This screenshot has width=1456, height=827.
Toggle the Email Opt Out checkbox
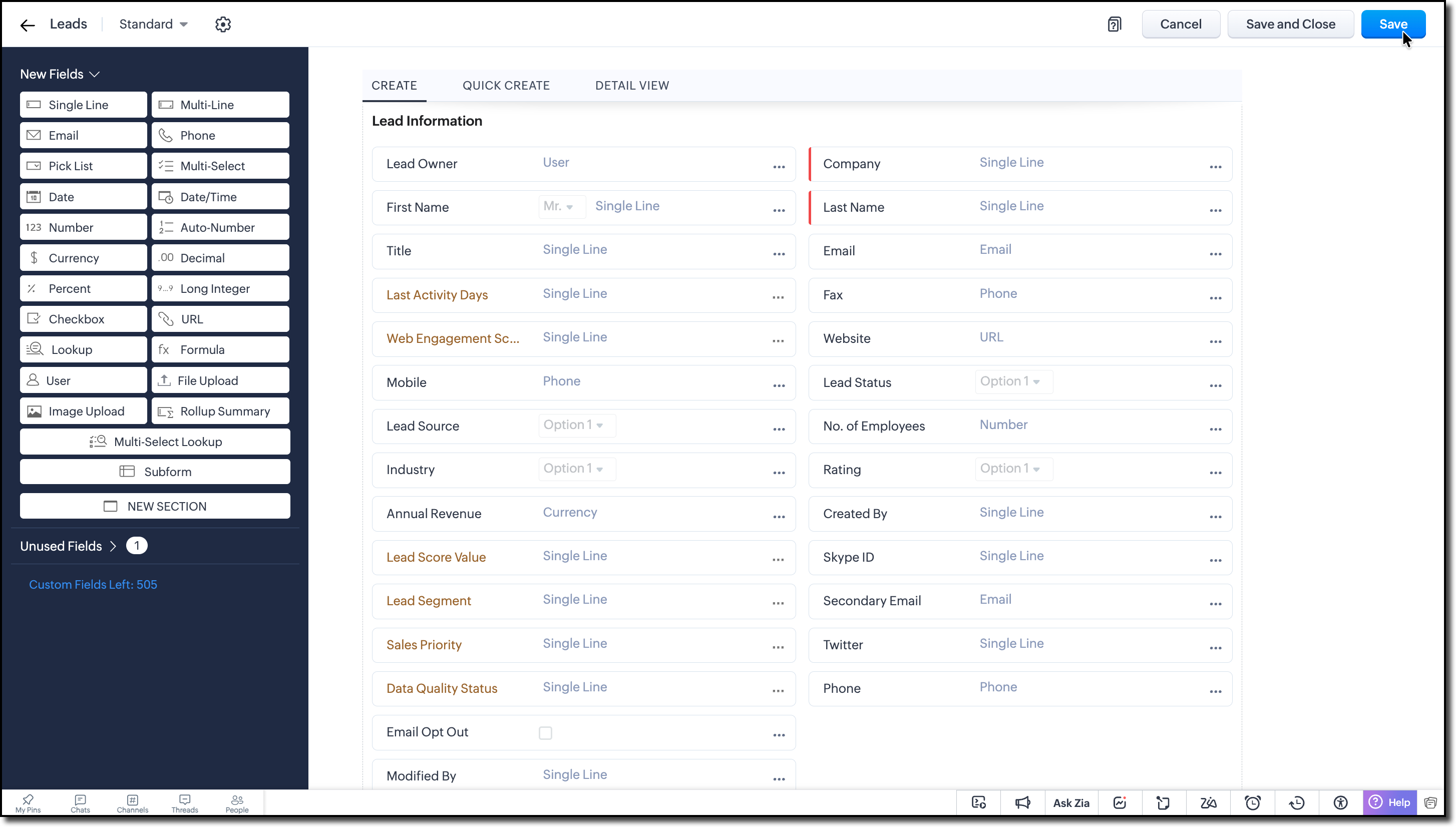tap(545, 733)
